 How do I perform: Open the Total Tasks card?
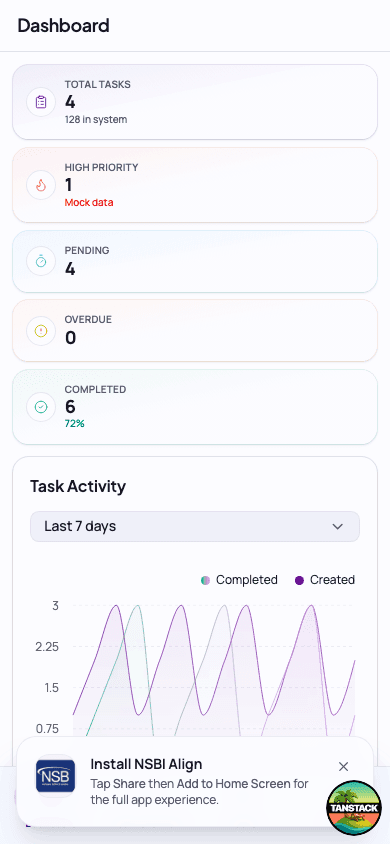point(195,102)
